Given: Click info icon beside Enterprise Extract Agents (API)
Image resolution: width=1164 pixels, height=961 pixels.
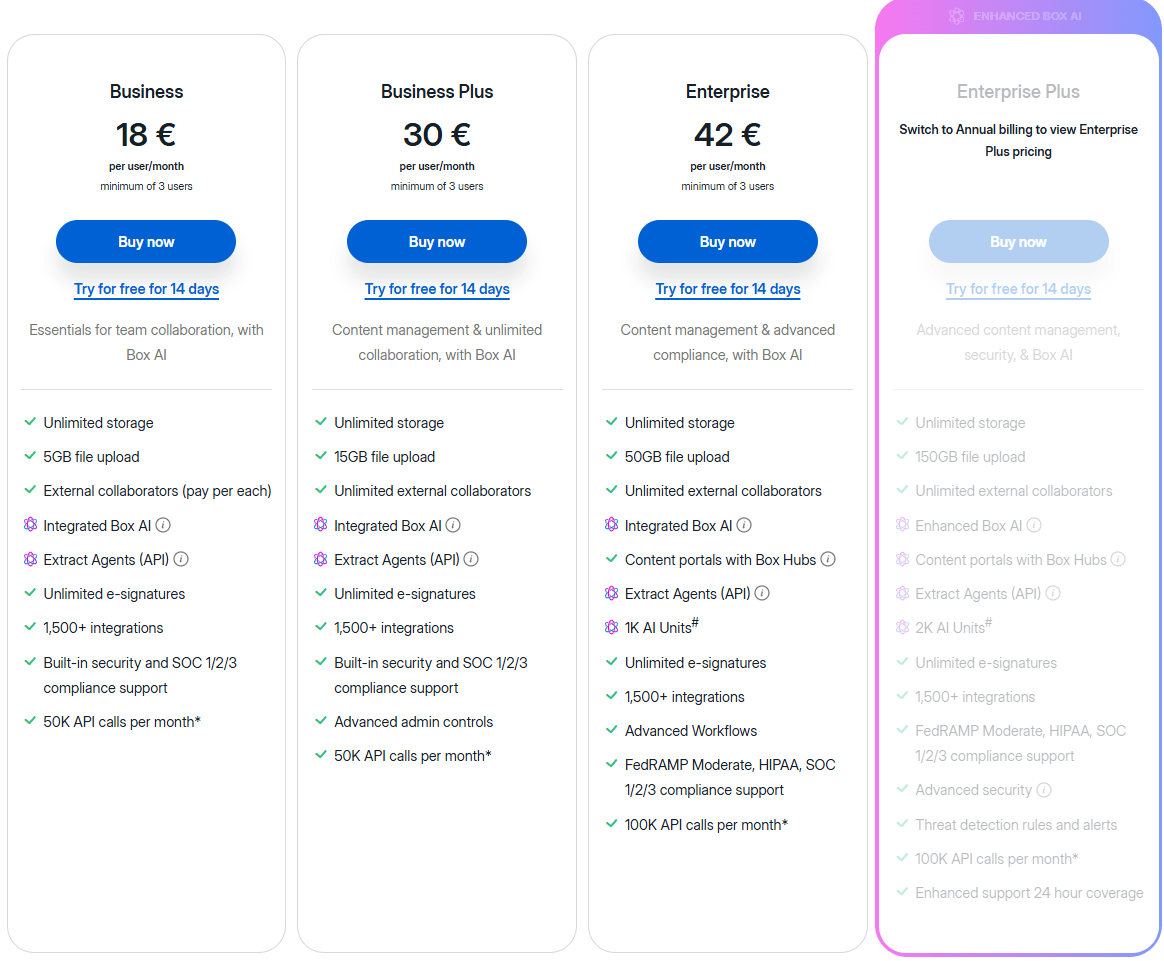Looking at the screenshot, I should 762,593.
